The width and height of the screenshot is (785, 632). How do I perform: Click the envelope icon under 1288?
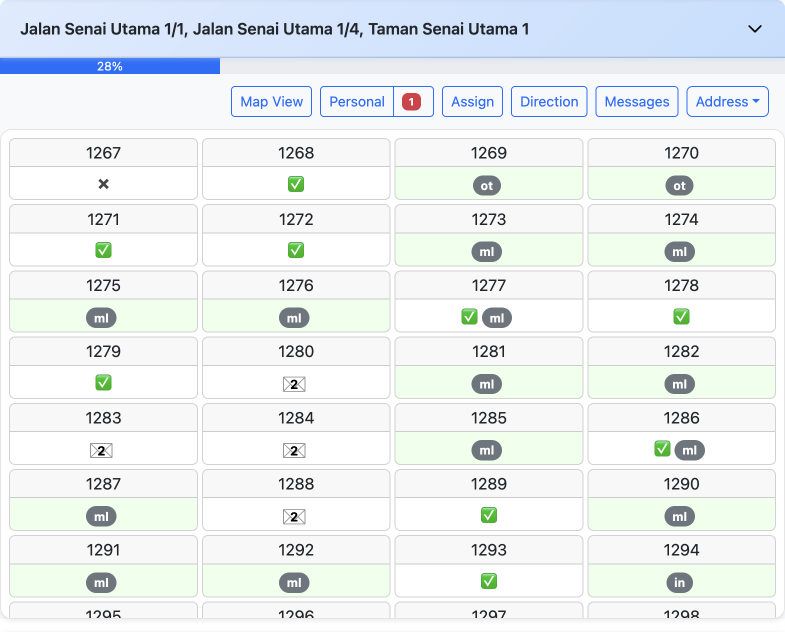tap(295, 516)
